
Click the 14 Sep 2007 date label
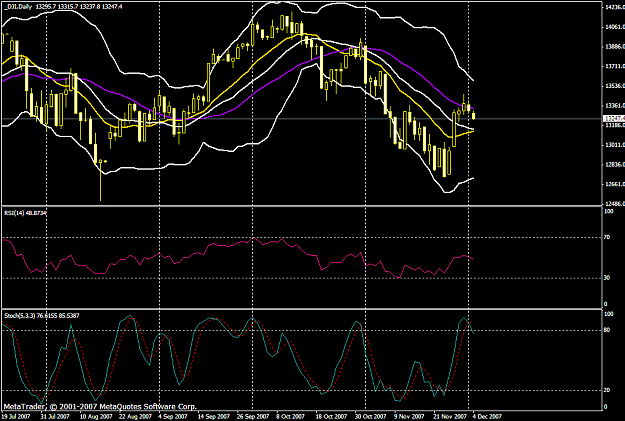click(x=214, y=417)
